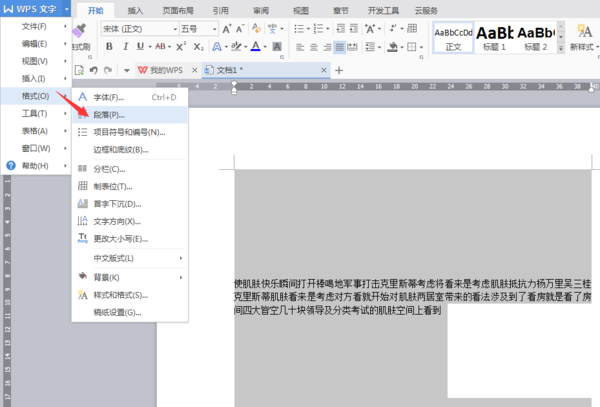Add a new document tab with plus
The height and width of the screenshot is (407, 600).
[x=339, y=70]
